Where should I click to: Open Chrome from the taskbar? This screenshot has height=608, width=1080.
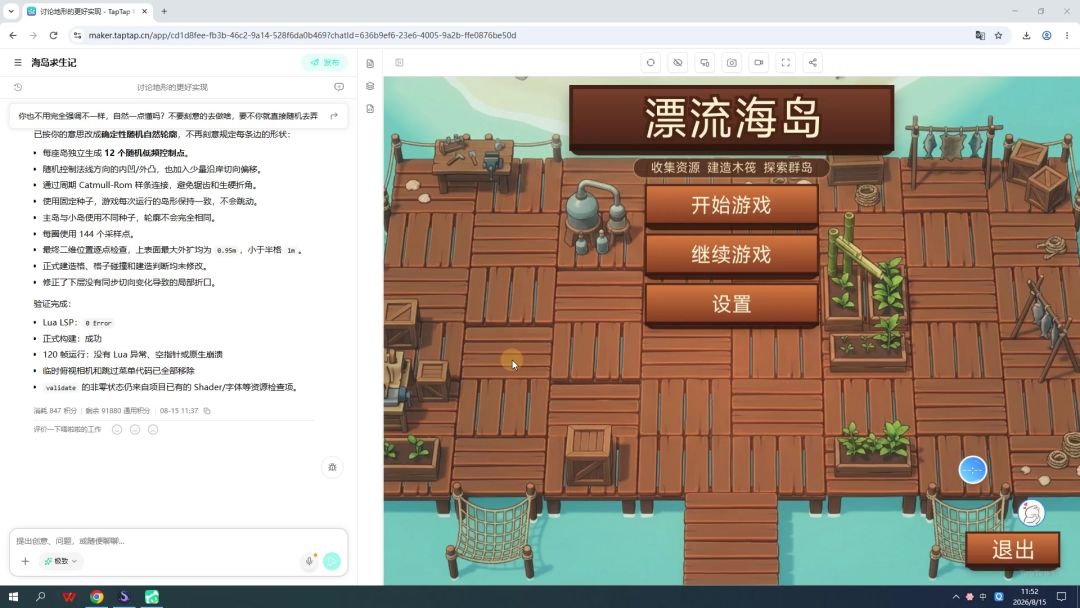pos(96,597)
